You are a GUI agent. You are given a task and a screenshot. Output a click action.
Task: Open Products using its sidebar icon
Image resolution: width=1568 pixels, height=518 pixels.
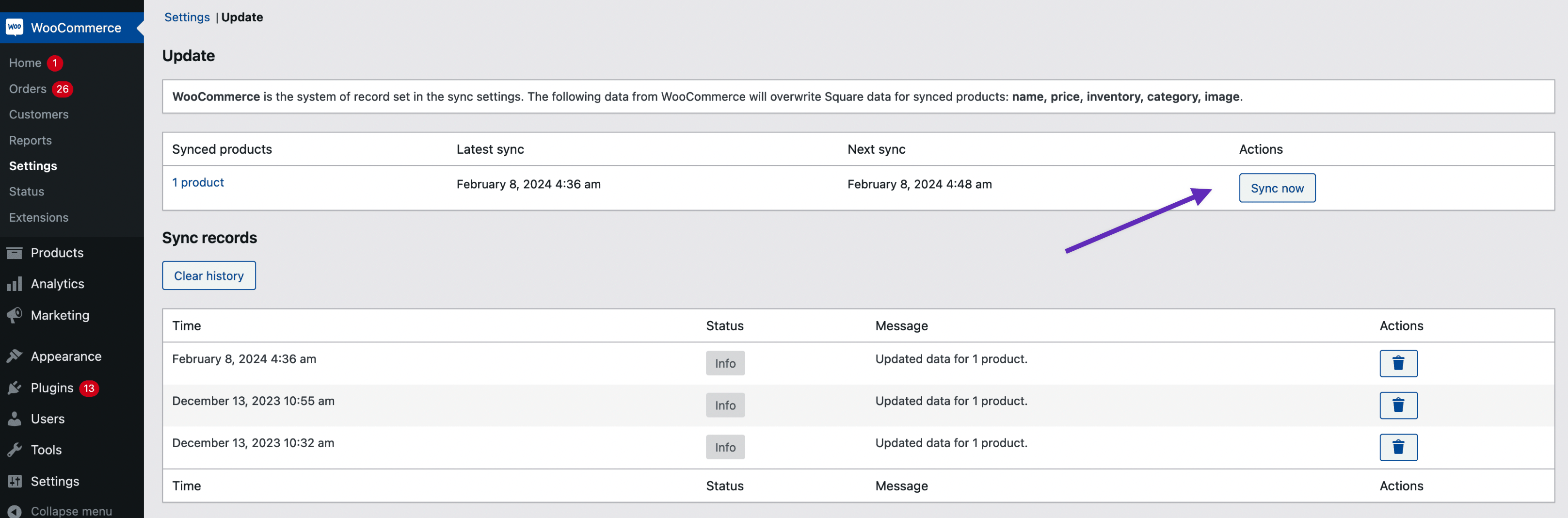point(14,253)
